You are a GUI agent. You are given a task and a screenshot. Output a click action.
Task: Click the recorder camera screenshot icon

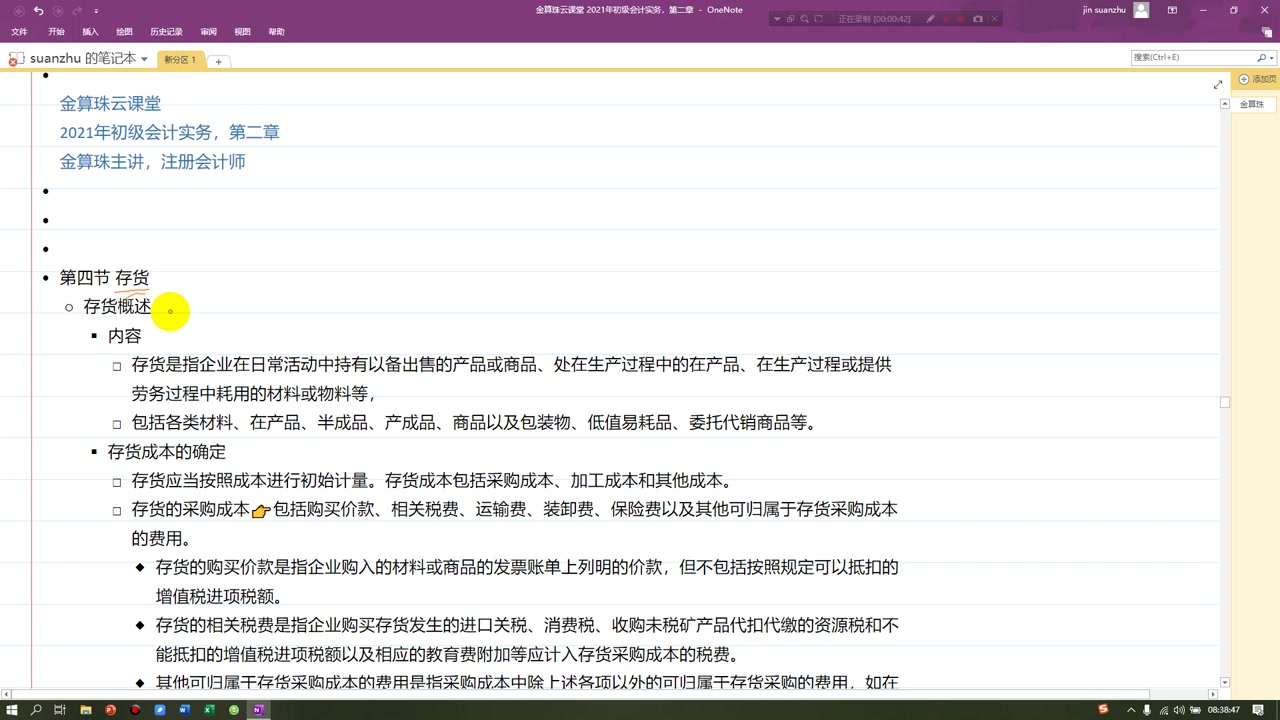click(978, 19)
